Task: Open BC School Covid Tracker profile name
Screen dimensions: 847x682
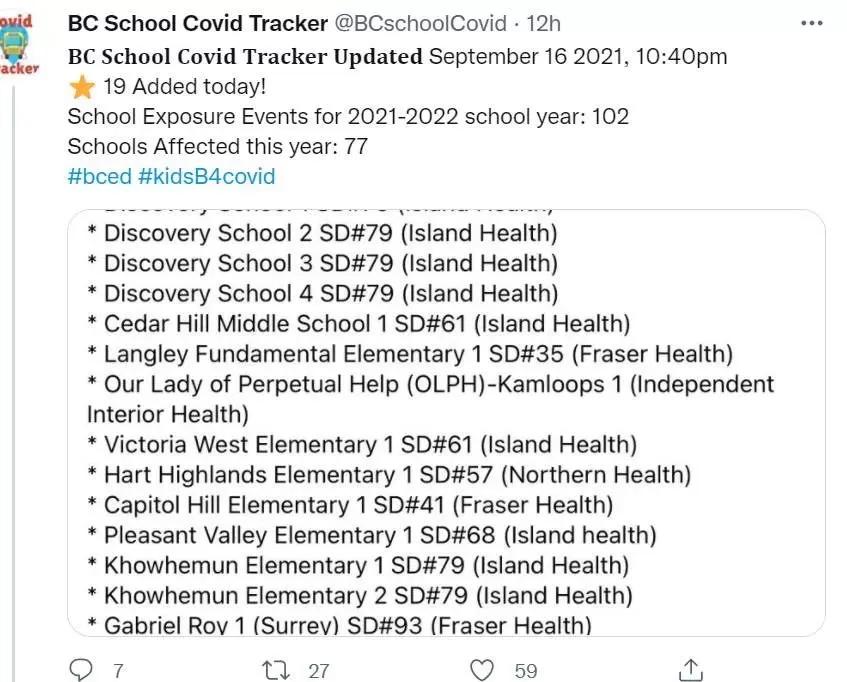Action: point(198,23)
